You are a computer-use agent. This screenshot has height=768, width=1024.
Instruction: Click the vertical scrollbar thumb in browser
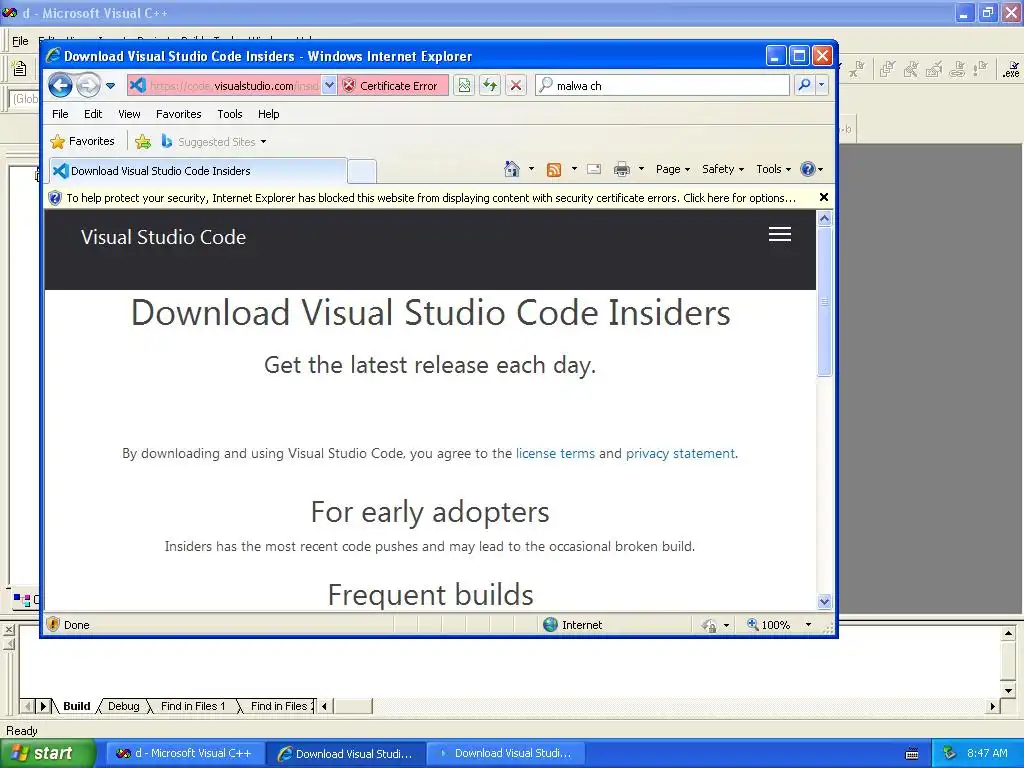click(x=824, y=301)
